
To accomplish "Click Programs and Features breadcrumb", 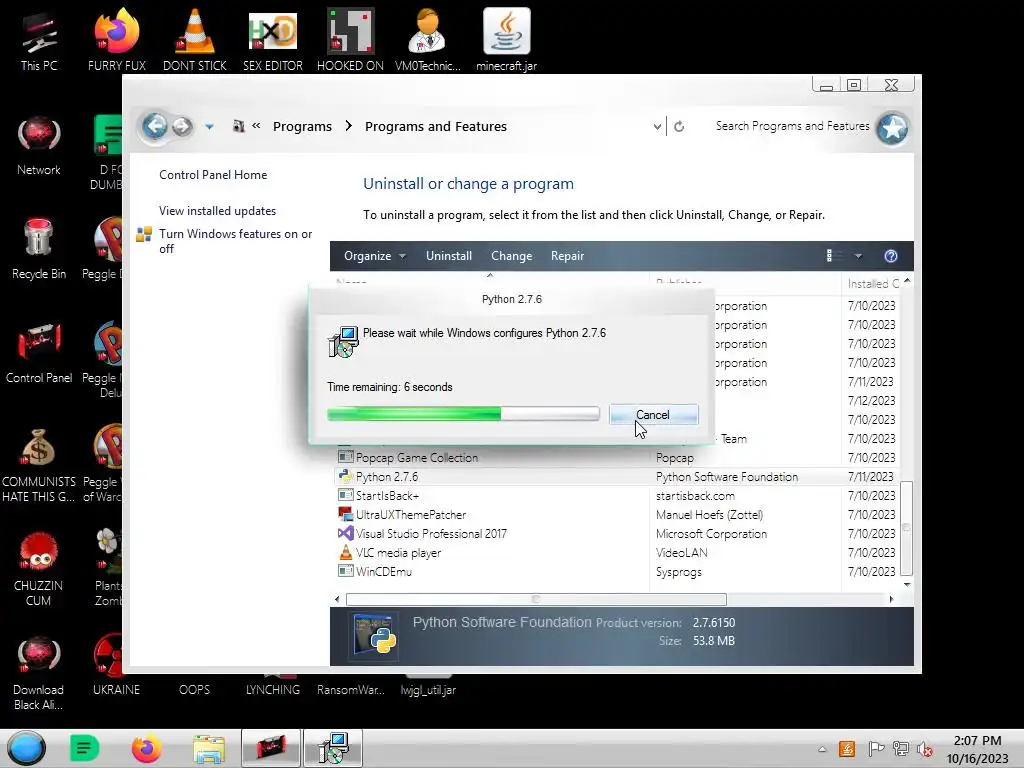I will click(x=436, y=126).
